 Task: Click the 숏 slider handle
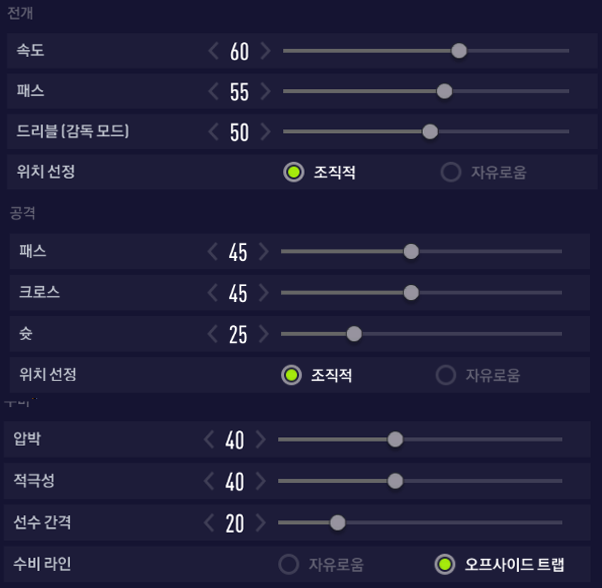pos(353,334)
